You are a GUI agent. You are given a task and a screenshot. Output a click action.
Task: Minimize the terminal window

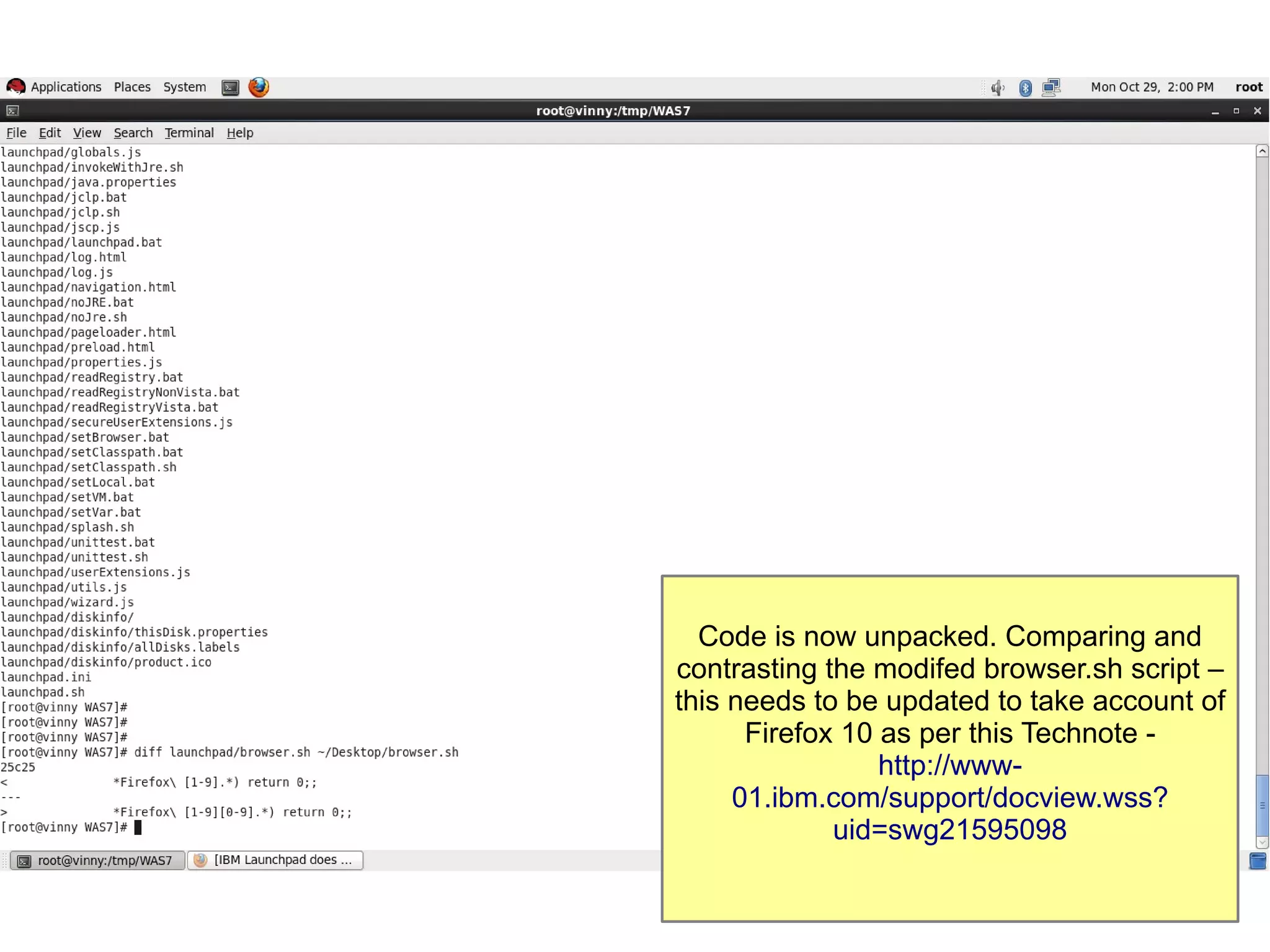1215,112
